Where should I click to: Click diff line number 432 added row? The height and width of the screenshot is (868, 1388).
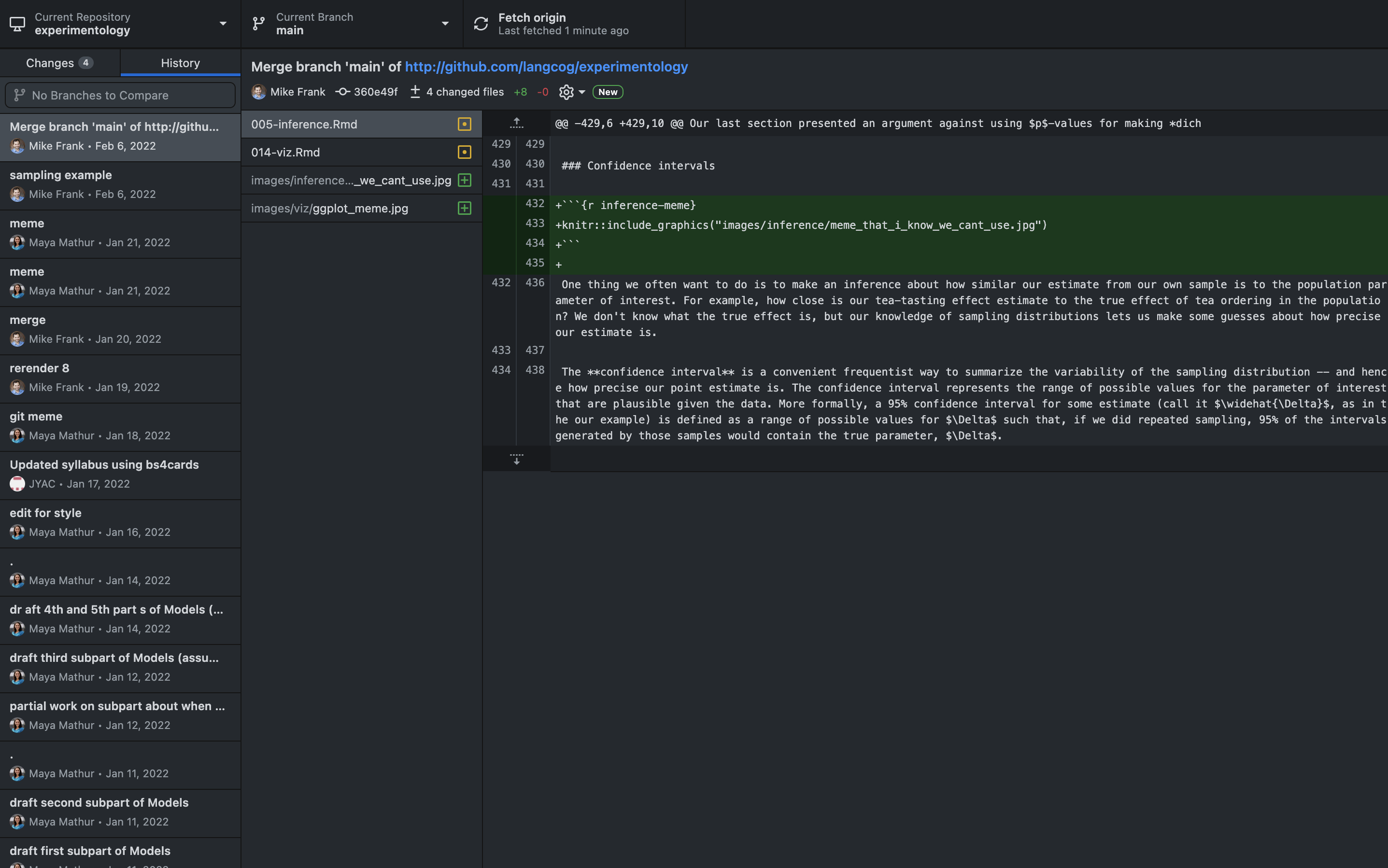(534, 203)
